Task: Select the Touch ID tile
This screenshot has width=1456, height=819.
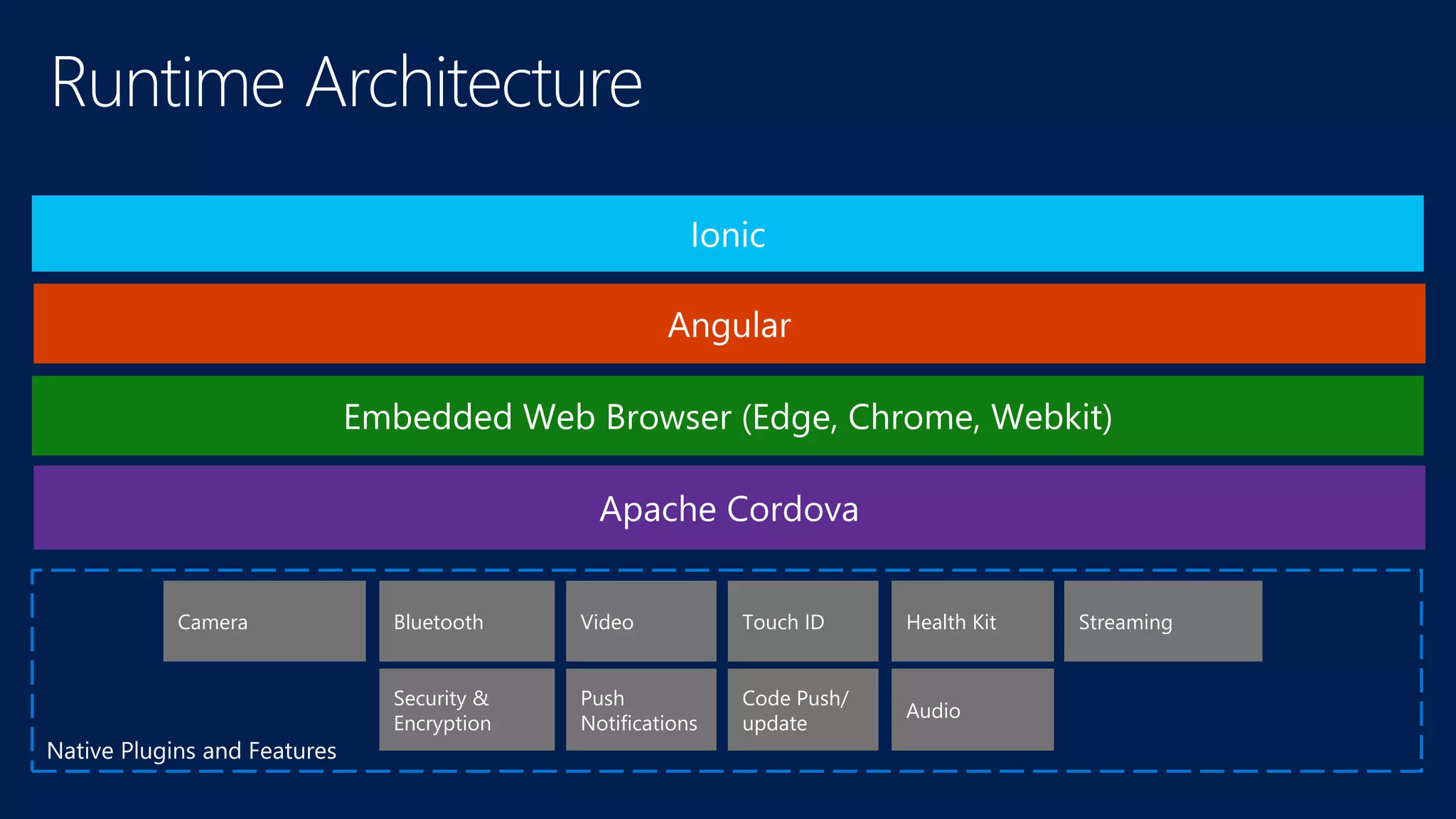Action: coord(803,621)
